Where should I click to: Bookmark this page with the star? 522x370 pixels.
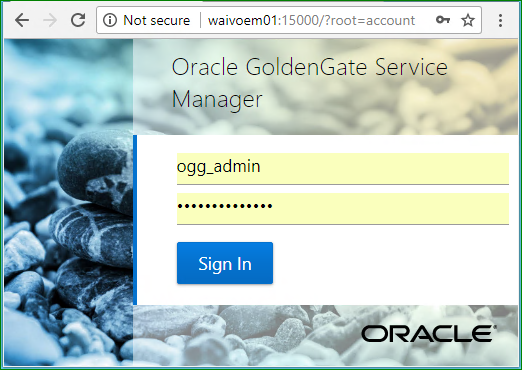tap(468, 20)
